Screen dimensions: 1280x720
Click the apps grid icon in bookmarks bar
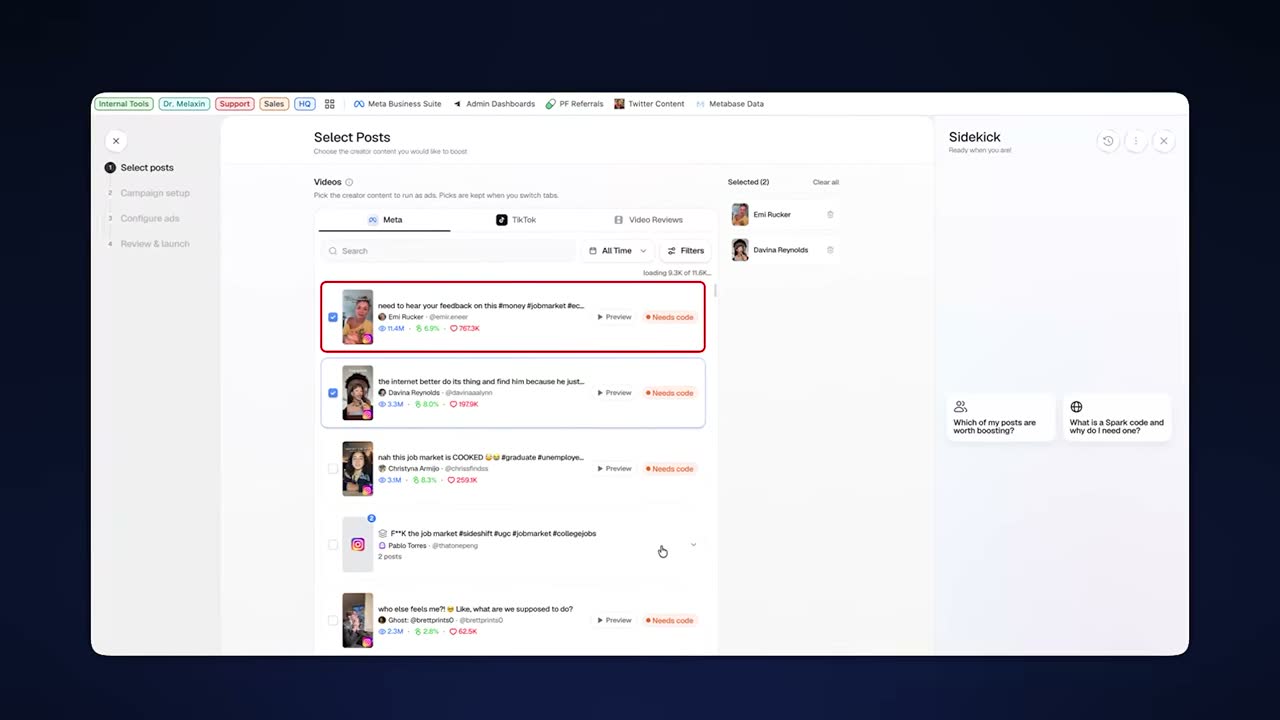click(x=330, y=104)
